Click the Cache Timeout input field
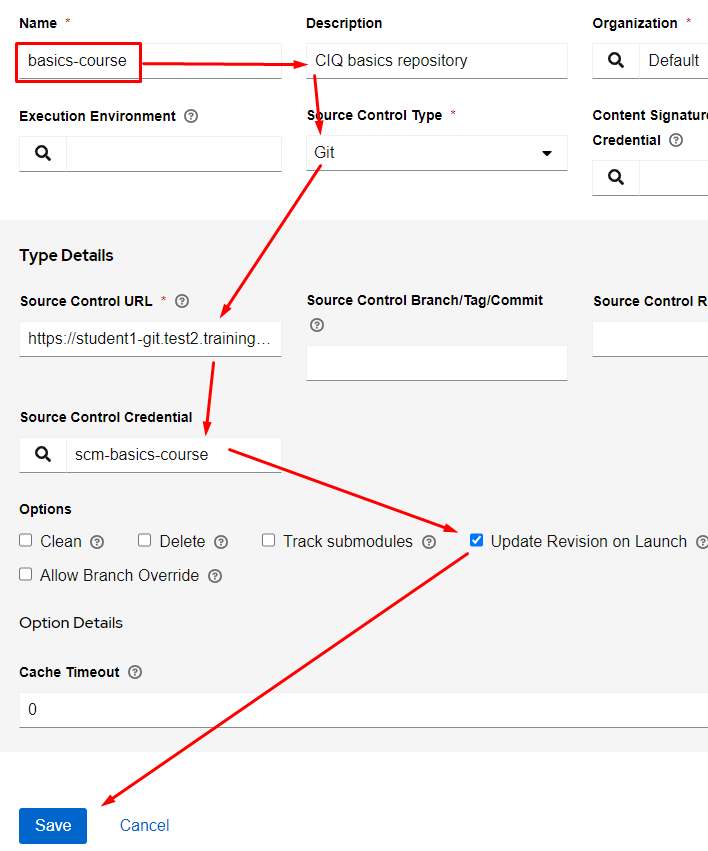 point(360,709)
